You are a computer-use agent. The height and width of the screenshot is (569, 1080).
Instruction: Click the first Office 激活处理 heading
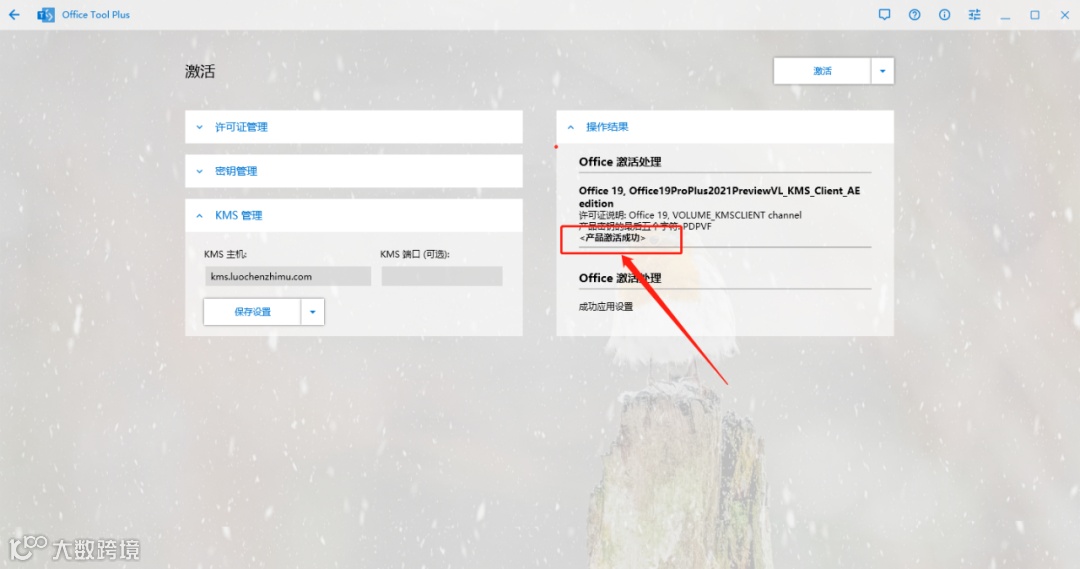coord(620,162)
